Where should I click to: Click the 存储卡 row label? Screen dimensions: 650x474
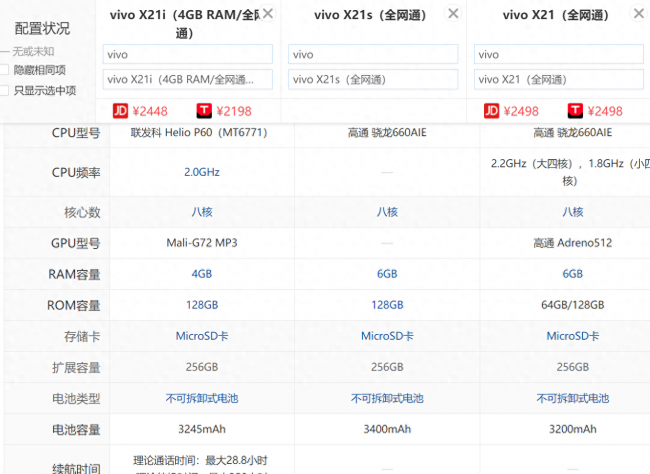[x=82, y=336]
